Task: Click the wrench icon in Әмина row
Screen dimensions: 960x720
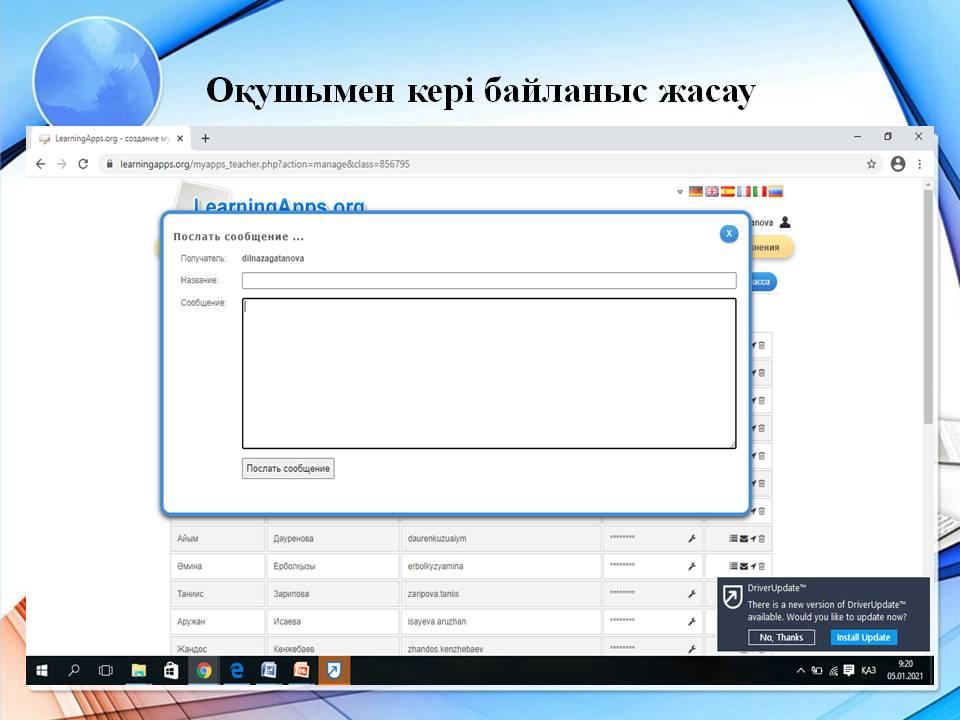Action: [692, 566]
